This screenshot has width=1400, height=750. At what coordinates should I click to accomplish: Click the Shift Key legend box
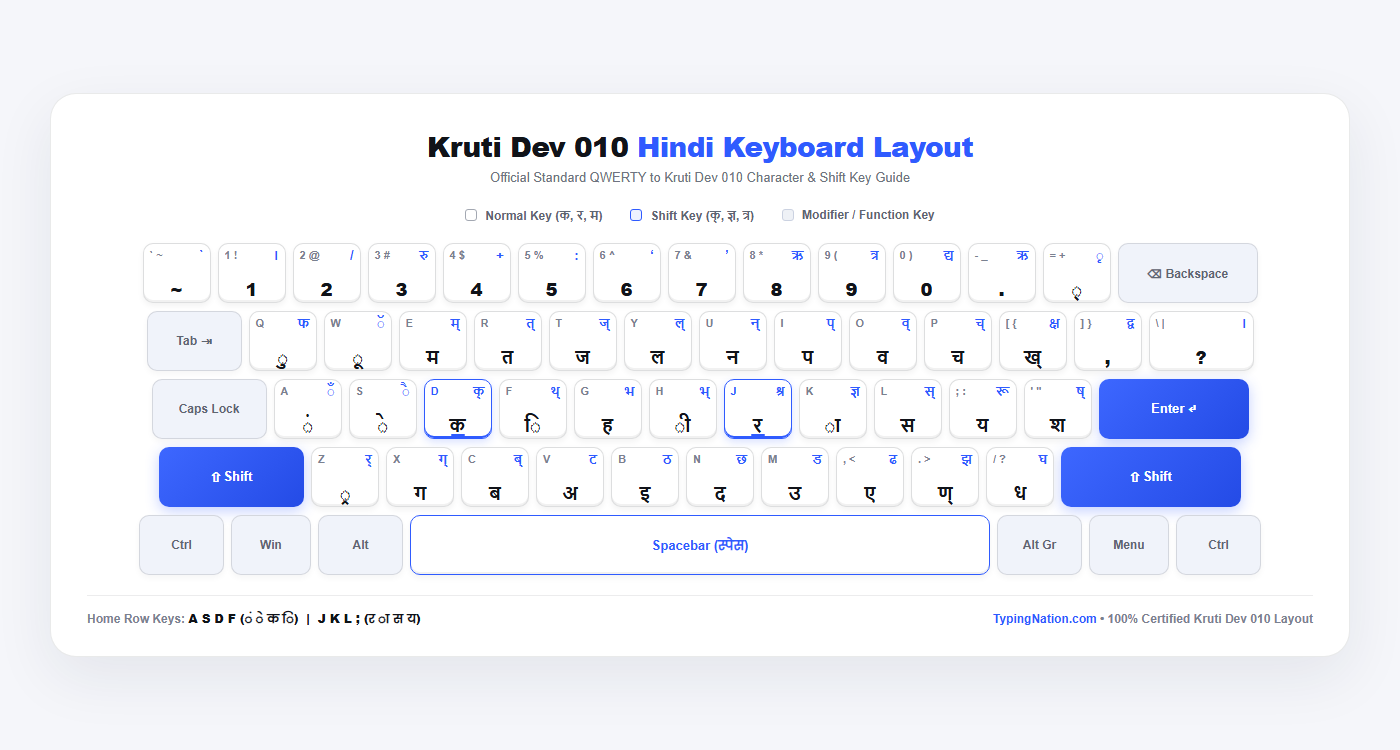pos(636,215)
